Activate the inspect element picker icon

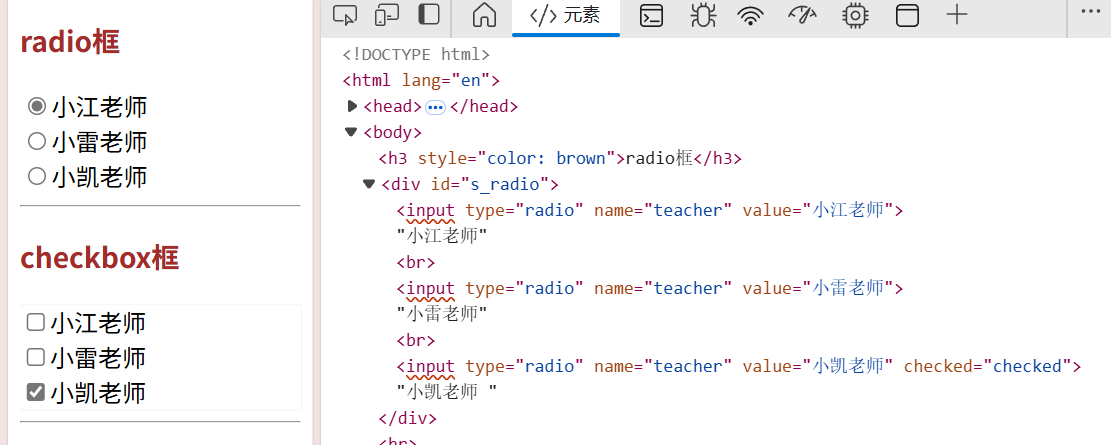[x=345, y=15]
